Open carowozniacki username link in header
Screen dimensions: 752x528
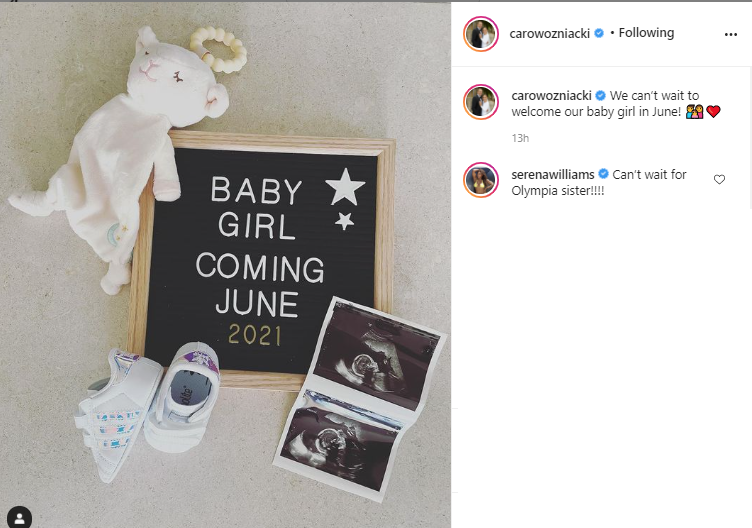point(550,33)
